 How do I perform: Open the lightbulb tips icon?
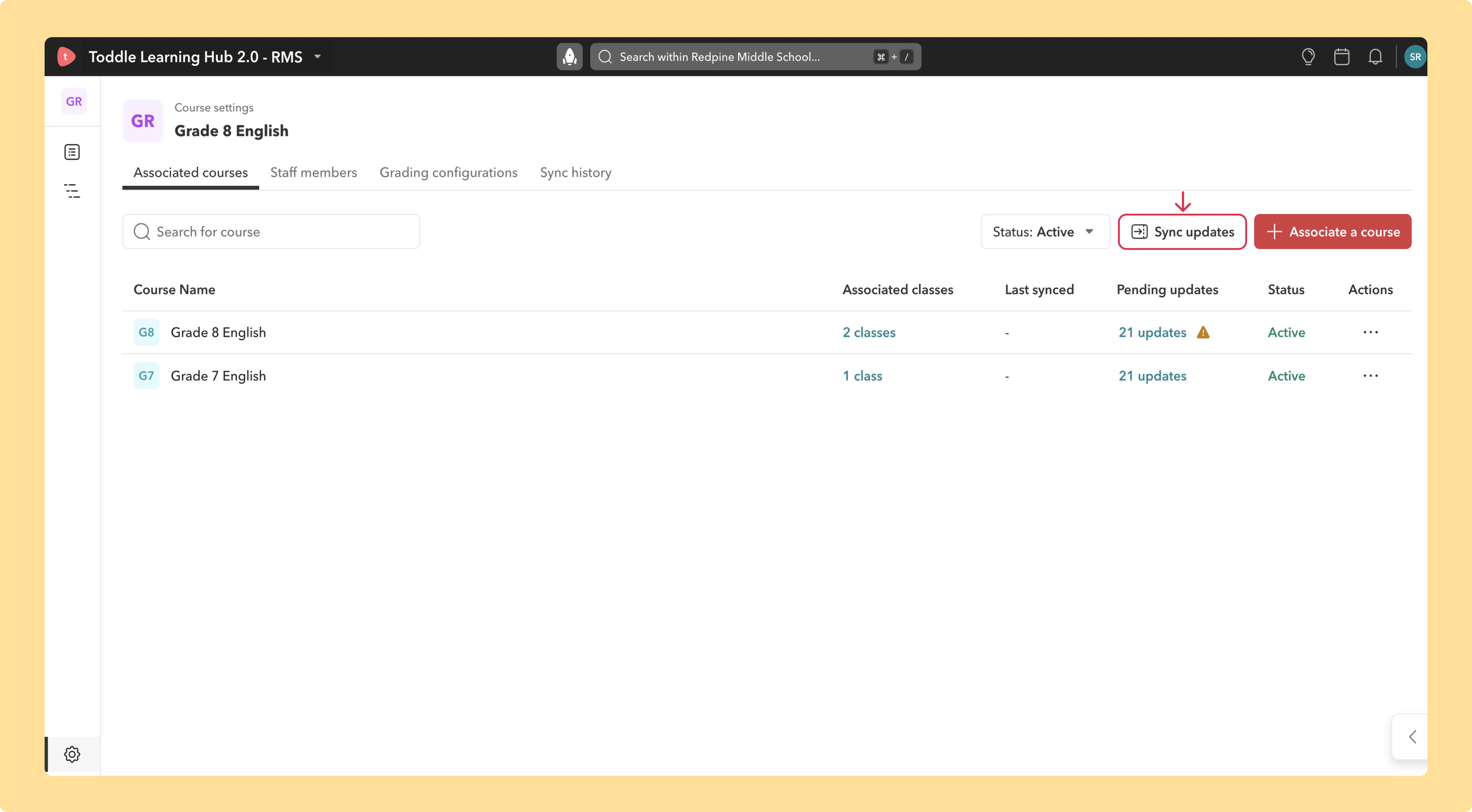[1308, 57]
